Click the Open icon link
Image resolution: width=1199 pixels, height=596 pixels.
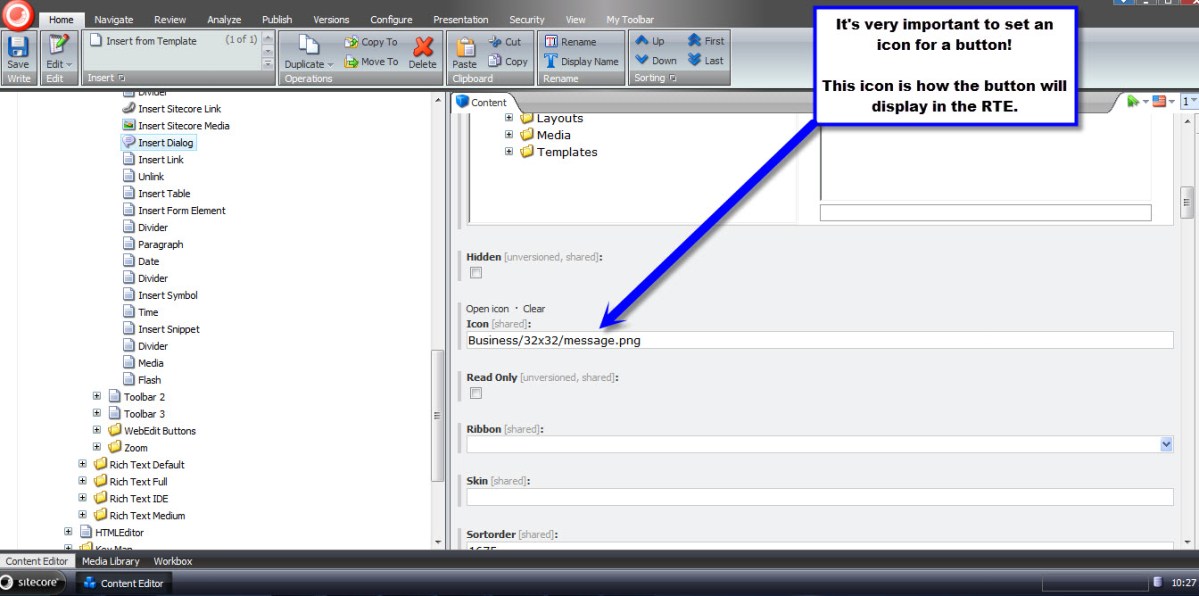click(487, 309)
